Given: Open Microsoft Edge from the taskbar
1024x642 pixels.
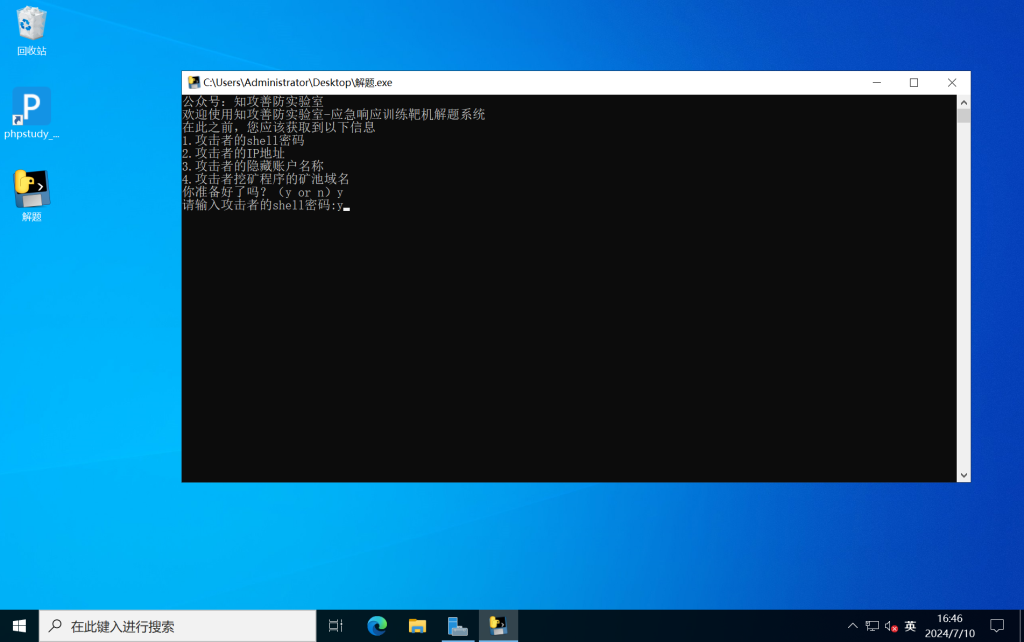Looking at the screenshot, I should [377, 626].
